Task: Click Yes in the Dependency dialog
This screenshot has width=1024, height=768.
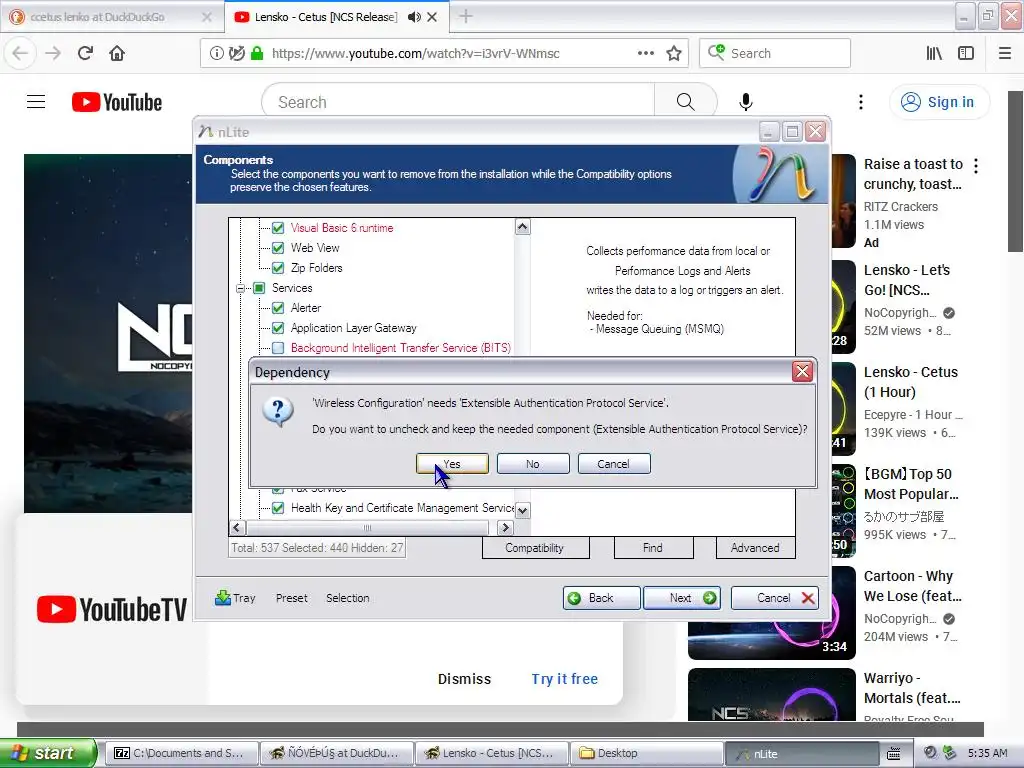Action: coord(452,464)
